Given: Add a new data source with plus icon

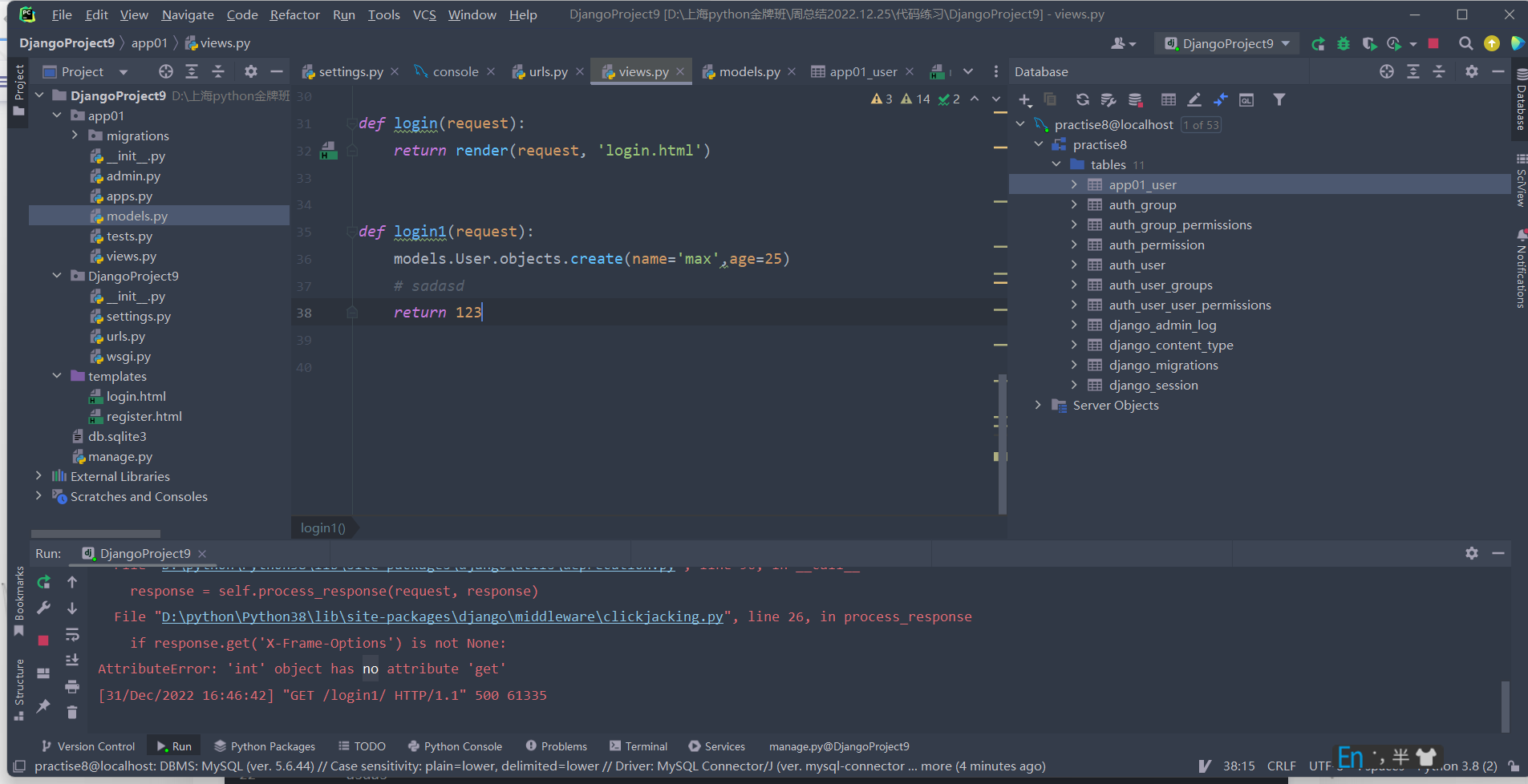Looking at the screenshot, I should click(1025, 99).
